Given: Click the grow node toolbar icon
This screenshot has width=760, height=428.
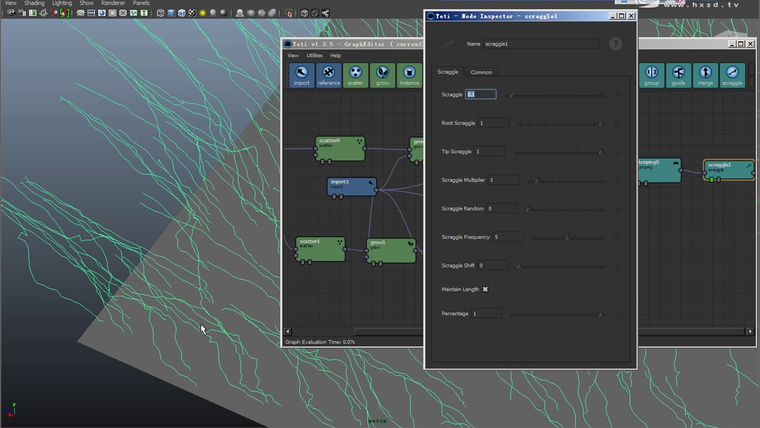Looking at the screenshot, I should (382, 75).
